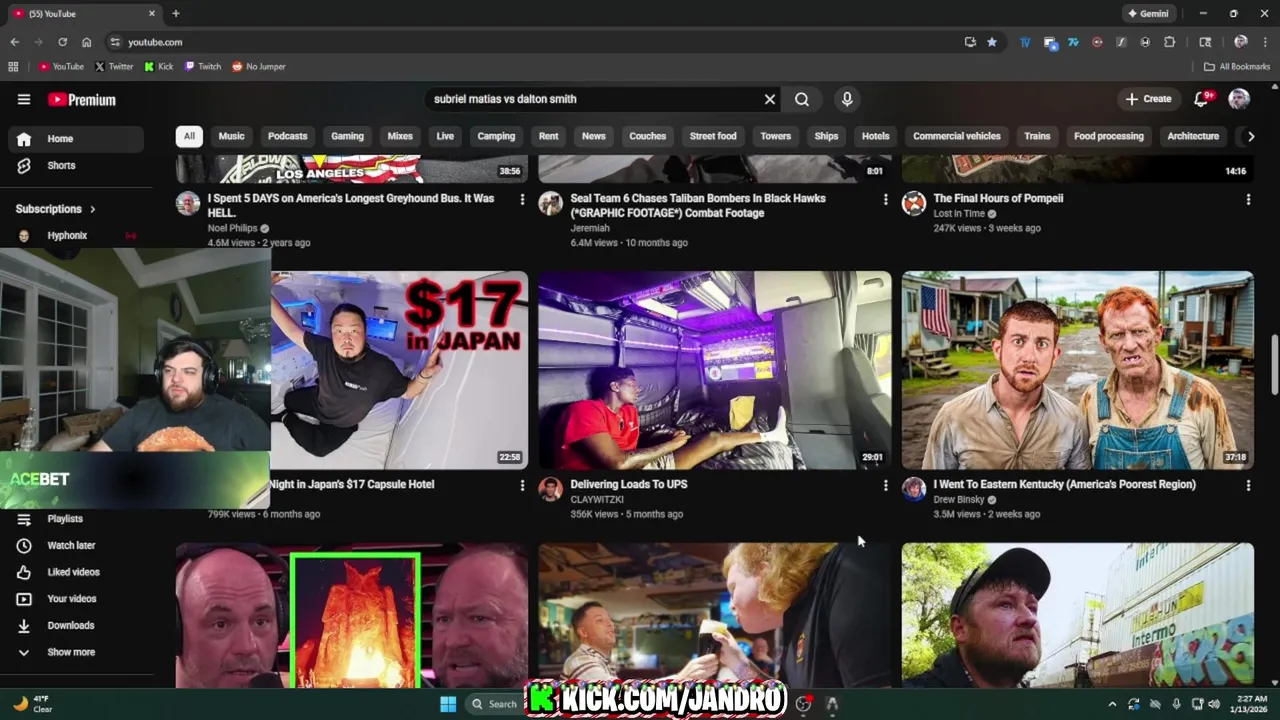The image size is (1280, 720).
Task: Open the CLAYWITZKI channel link
Action: coord(597,499)
